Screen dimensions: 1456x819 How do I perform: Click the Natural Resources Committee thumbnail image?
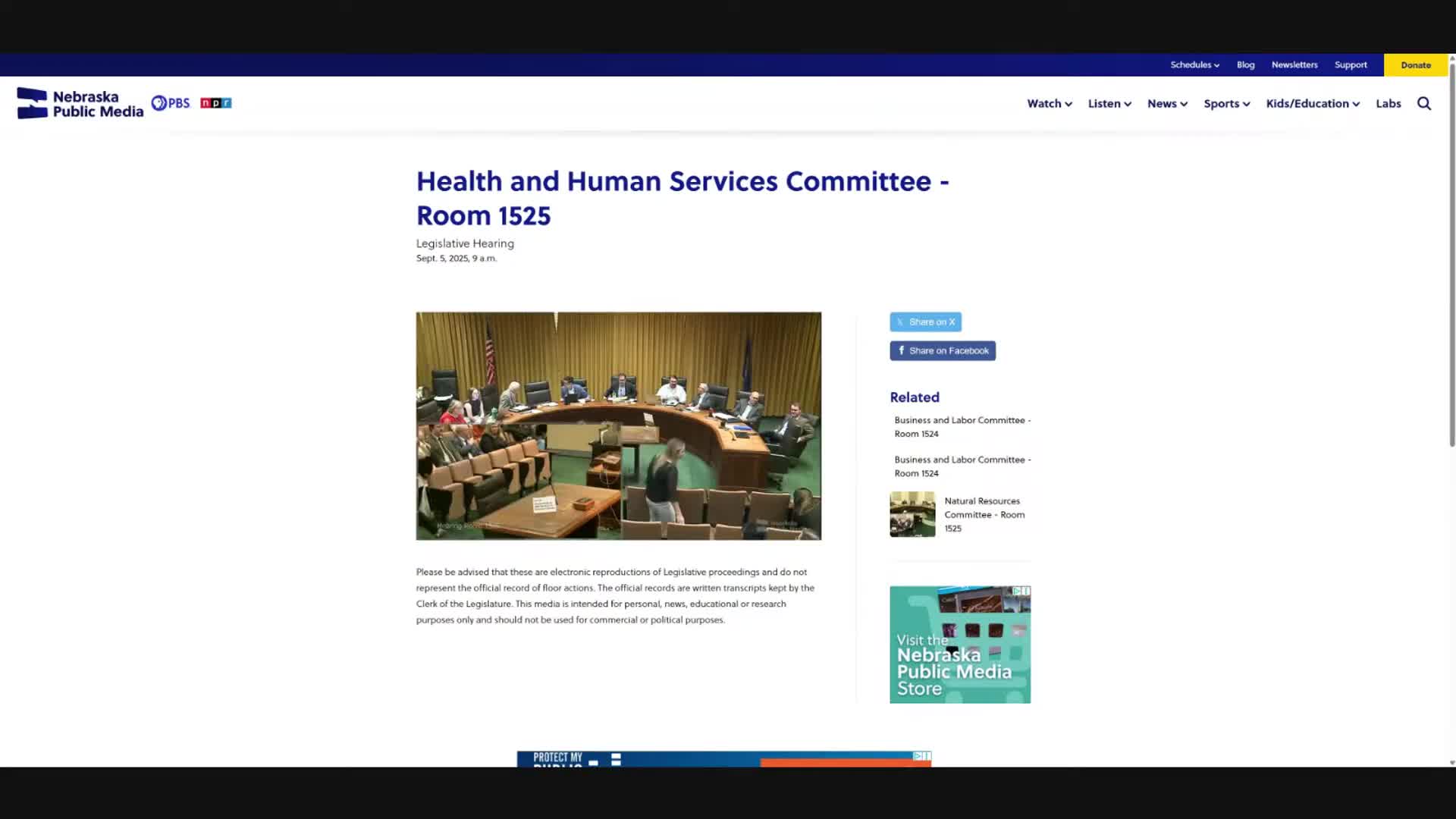[912, 514]
